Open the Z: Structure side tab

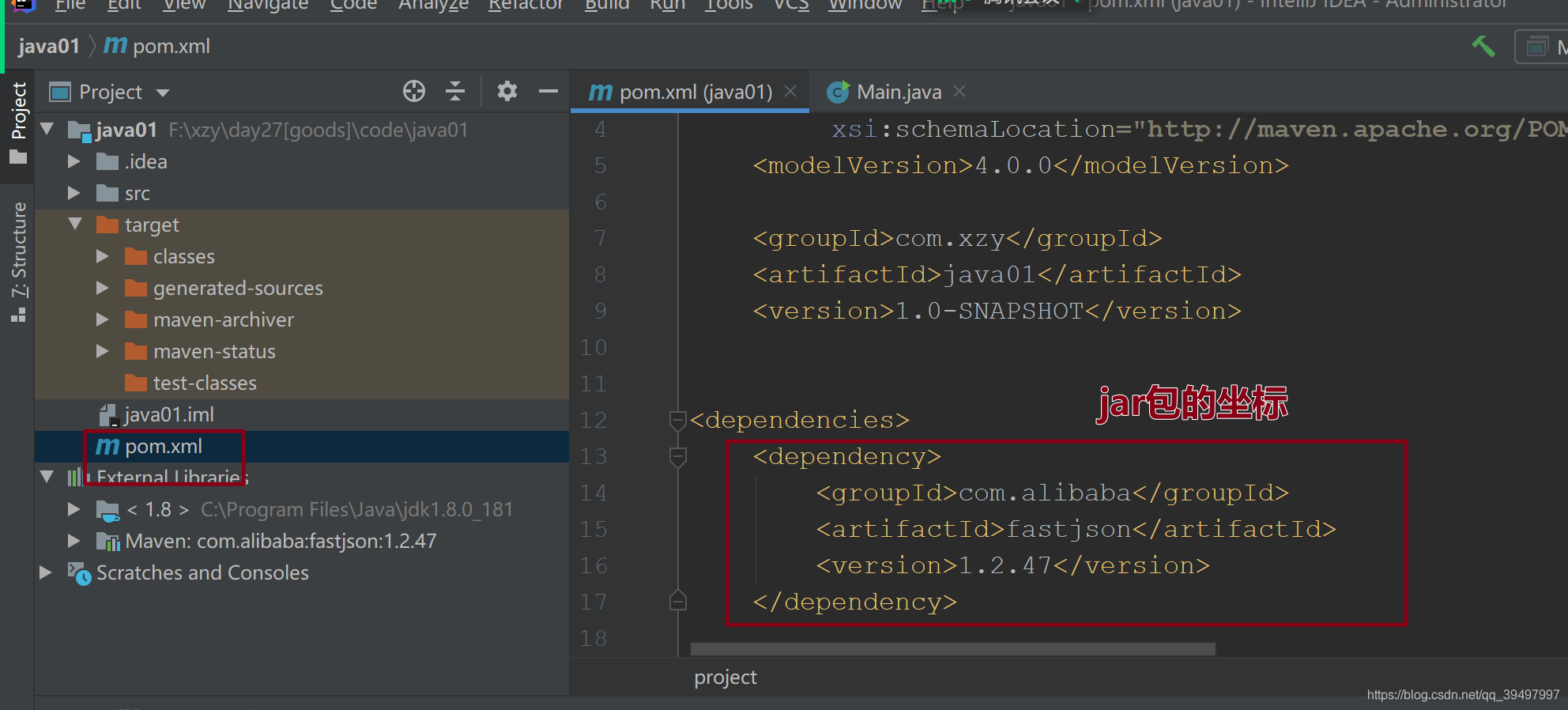tap(19, 261)
